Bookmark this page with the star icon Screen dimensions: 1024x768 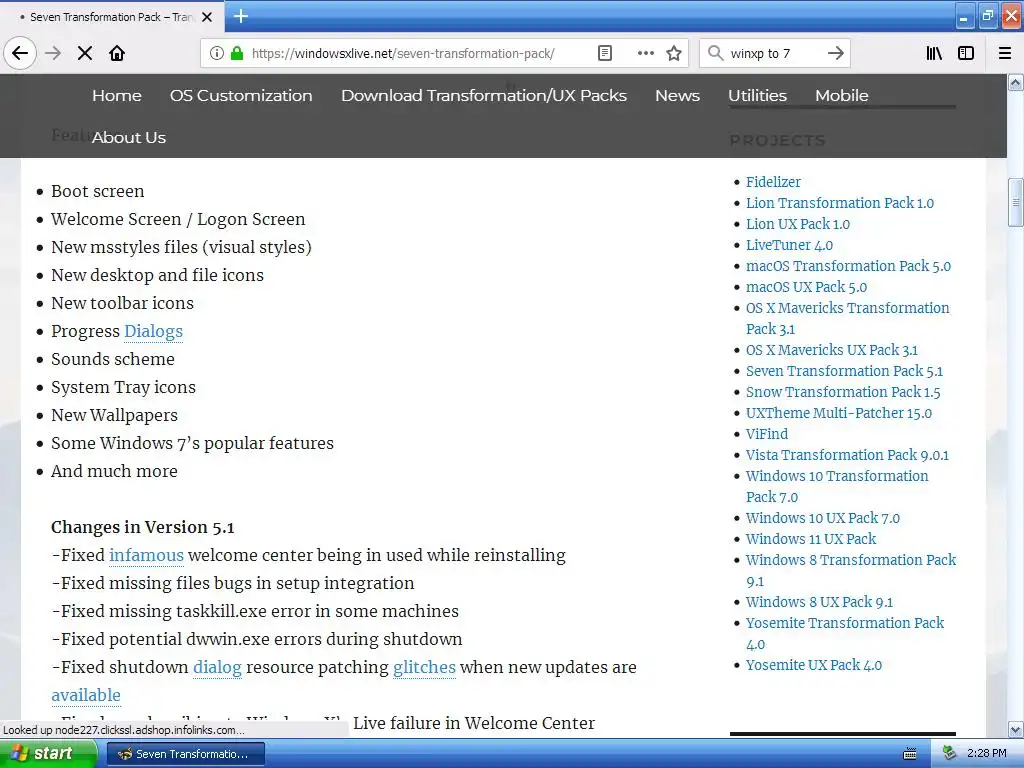(x=674, y=53)
